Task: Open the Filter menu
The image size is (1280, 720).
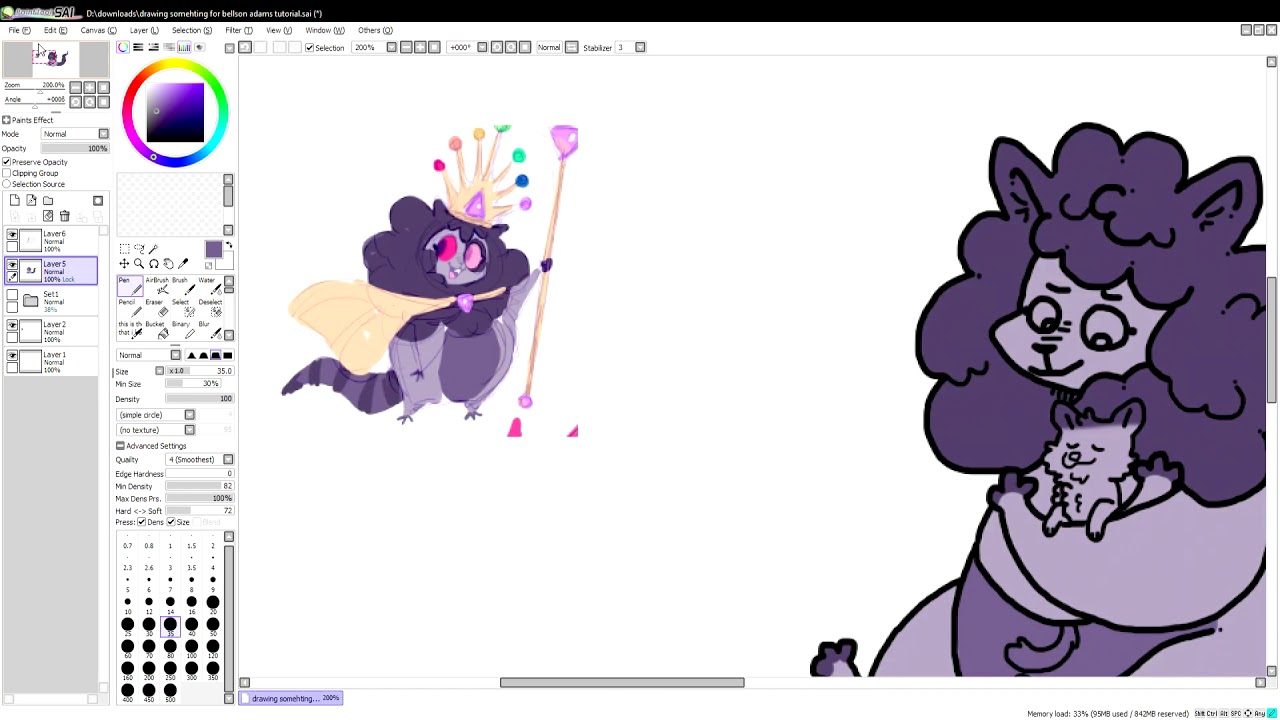Action: 239,30
